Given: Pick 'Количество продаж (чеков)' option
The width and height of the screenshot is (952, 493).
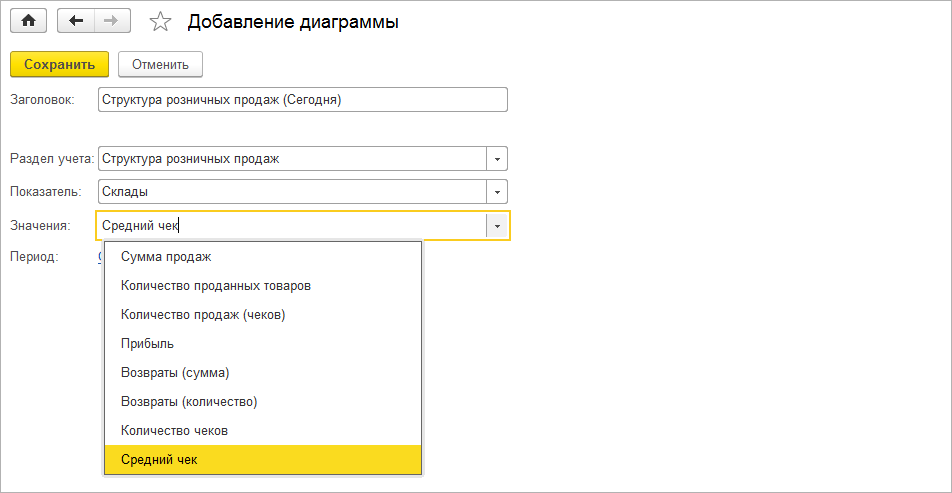Looking at the screenshot, I should point(203,315).
